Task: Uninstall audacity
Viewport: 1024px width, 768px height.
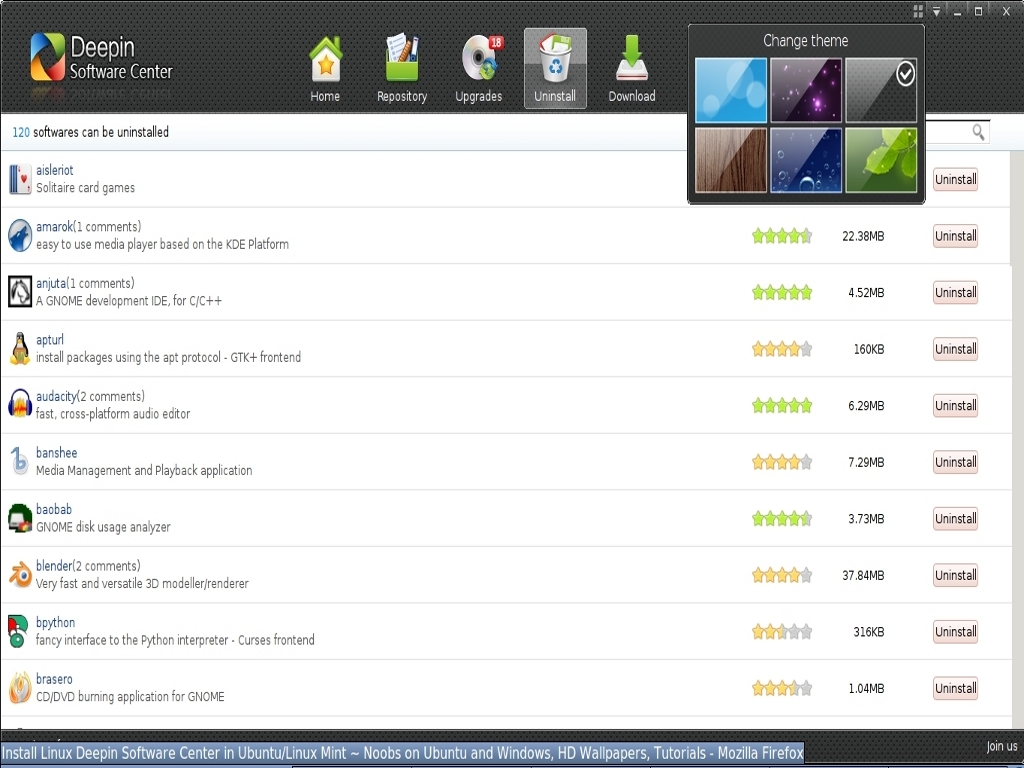Action: (x=955, y=406)
